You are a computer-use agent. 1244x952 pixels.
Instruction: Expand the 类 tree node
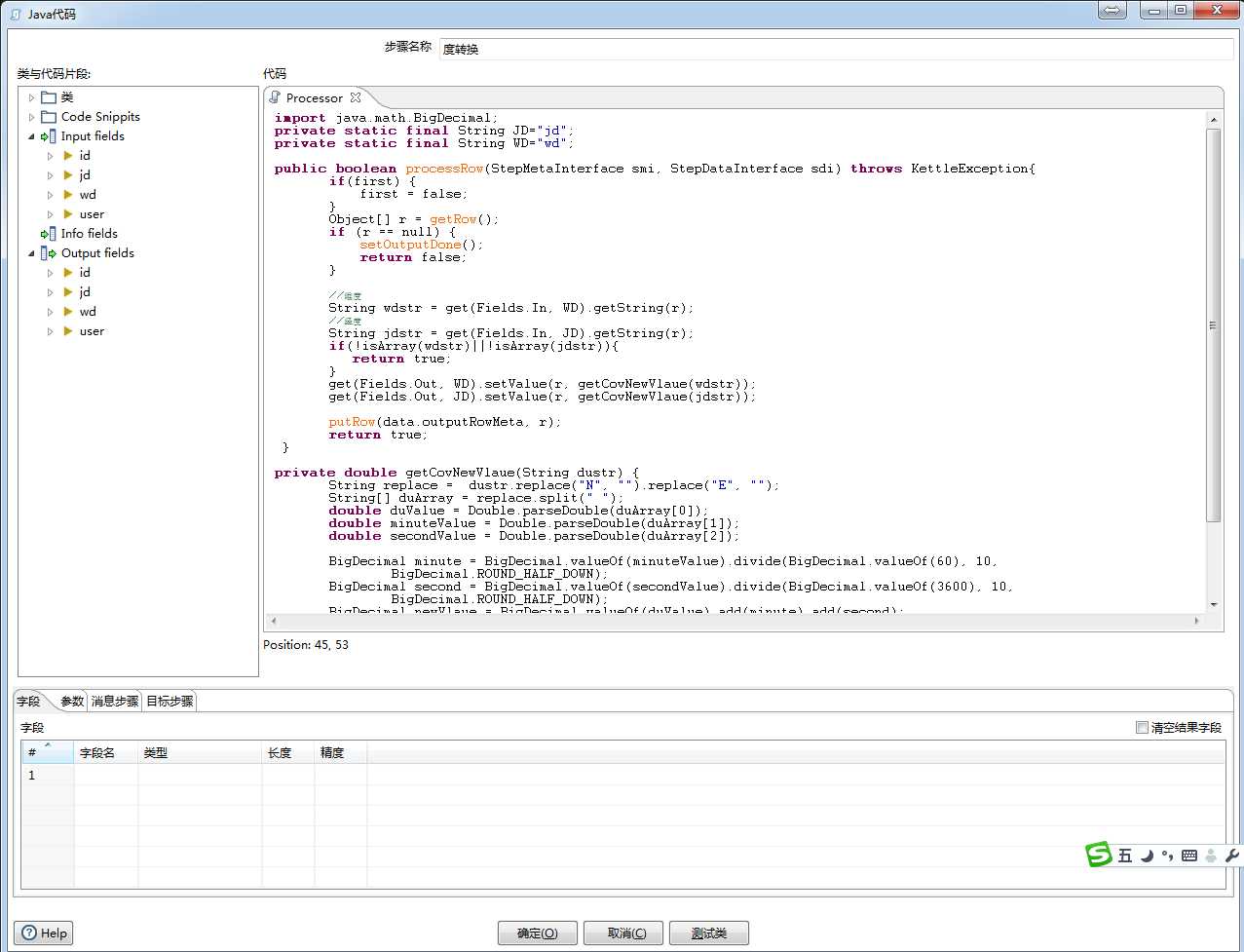[x=31, y=97]
